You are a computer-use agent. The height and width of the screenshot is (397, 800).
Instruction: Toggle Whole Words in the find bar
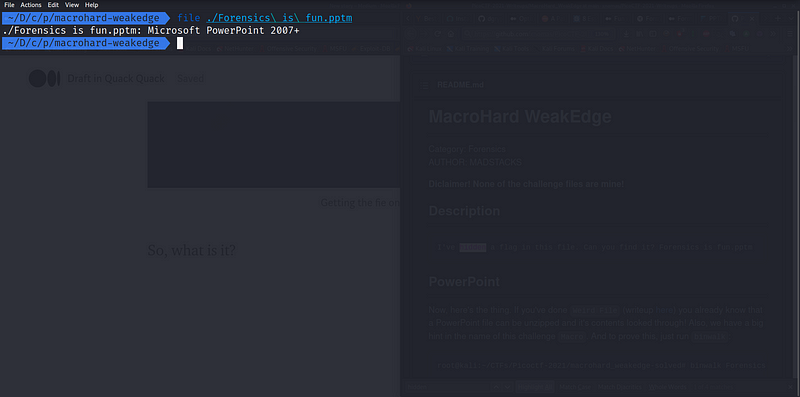click(x=667, y=387)
